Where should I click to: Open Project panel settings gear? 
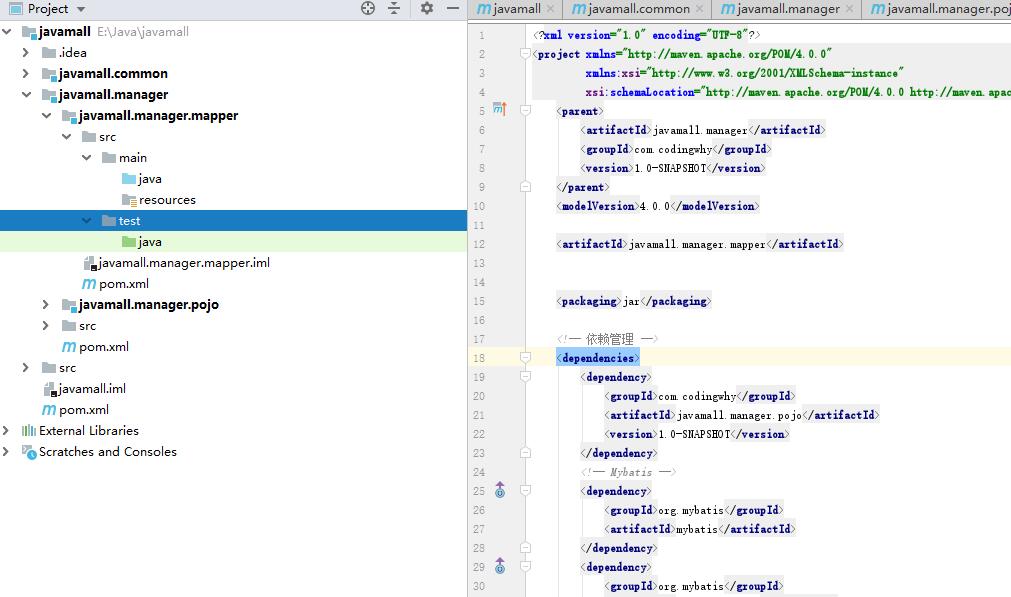427,9
